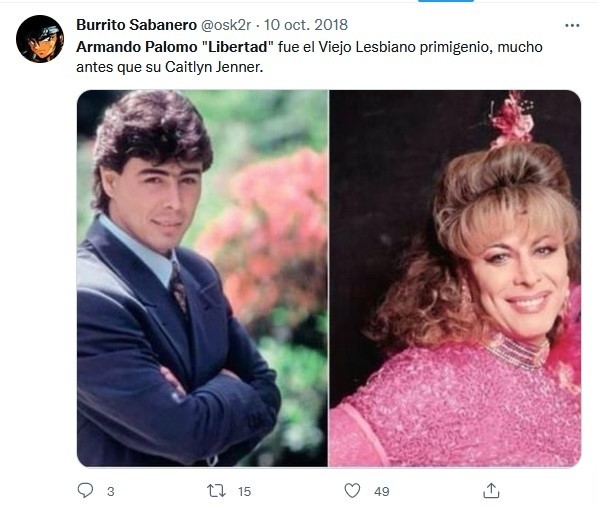Open the left photo of man in suit
This screenshot has height=510, width=598.
click(202, 278)
